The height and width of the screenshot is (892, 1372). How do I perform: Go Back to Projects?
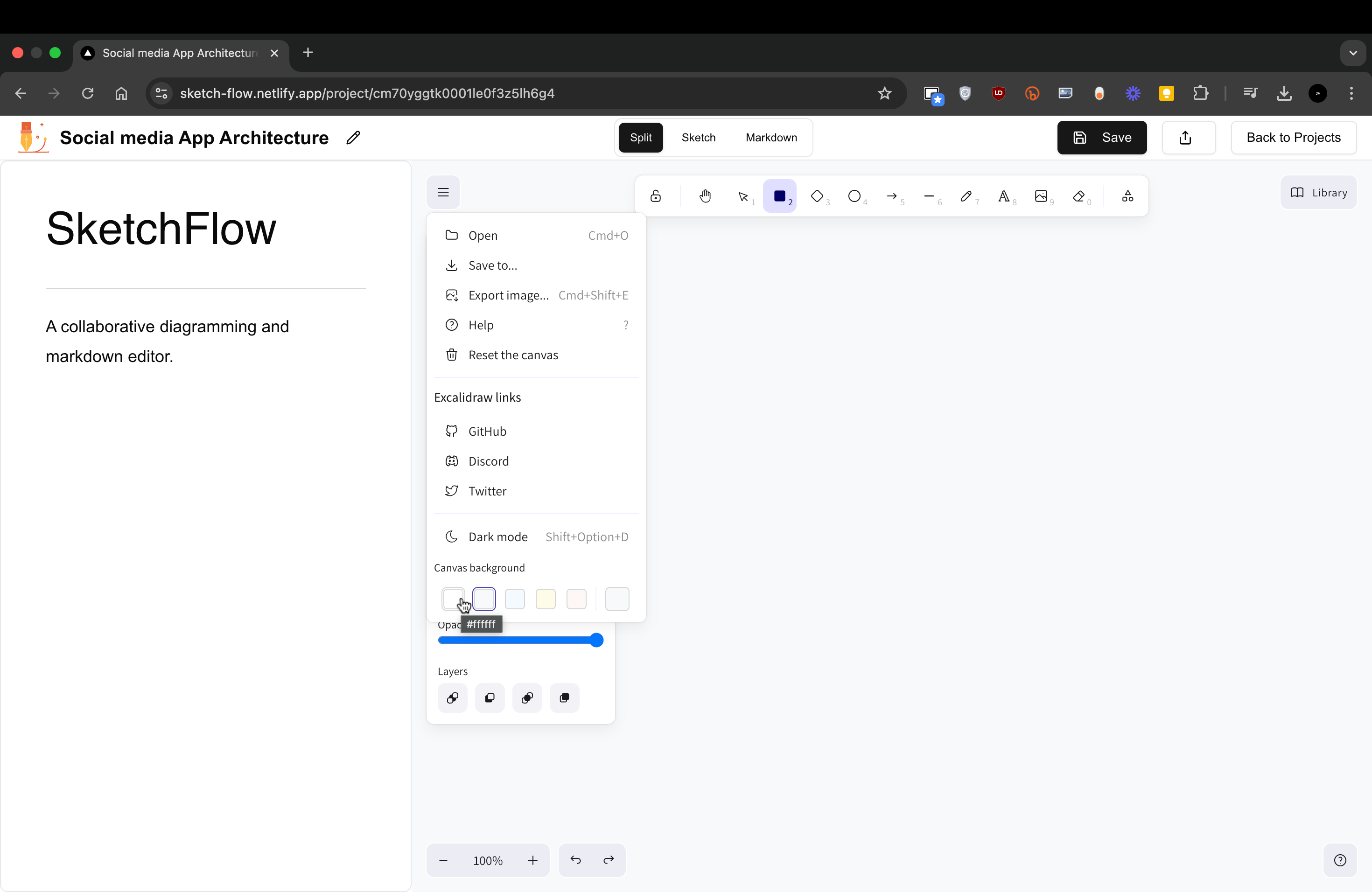coord(1294,137)
